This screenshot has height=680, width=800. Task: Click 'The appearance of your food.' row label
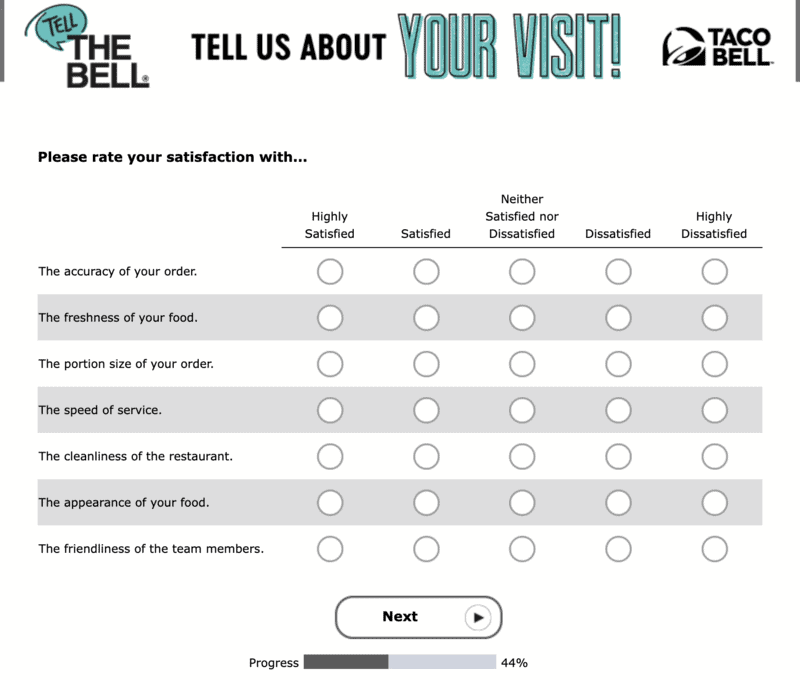pos(124,503)
